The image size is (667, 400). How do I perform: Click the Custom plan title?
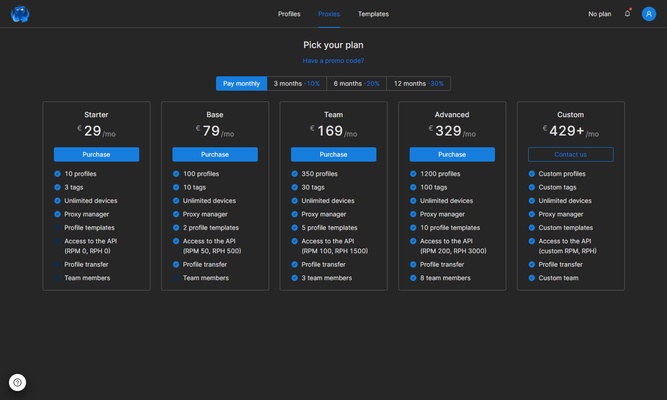click(570, 114)
